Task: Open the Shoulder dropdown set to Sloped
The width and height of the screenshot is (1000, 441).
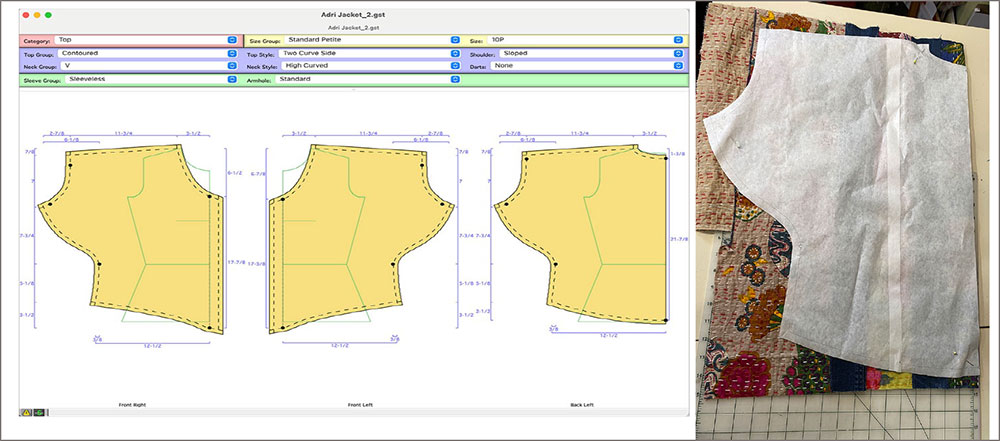Action: coord(591,53)
